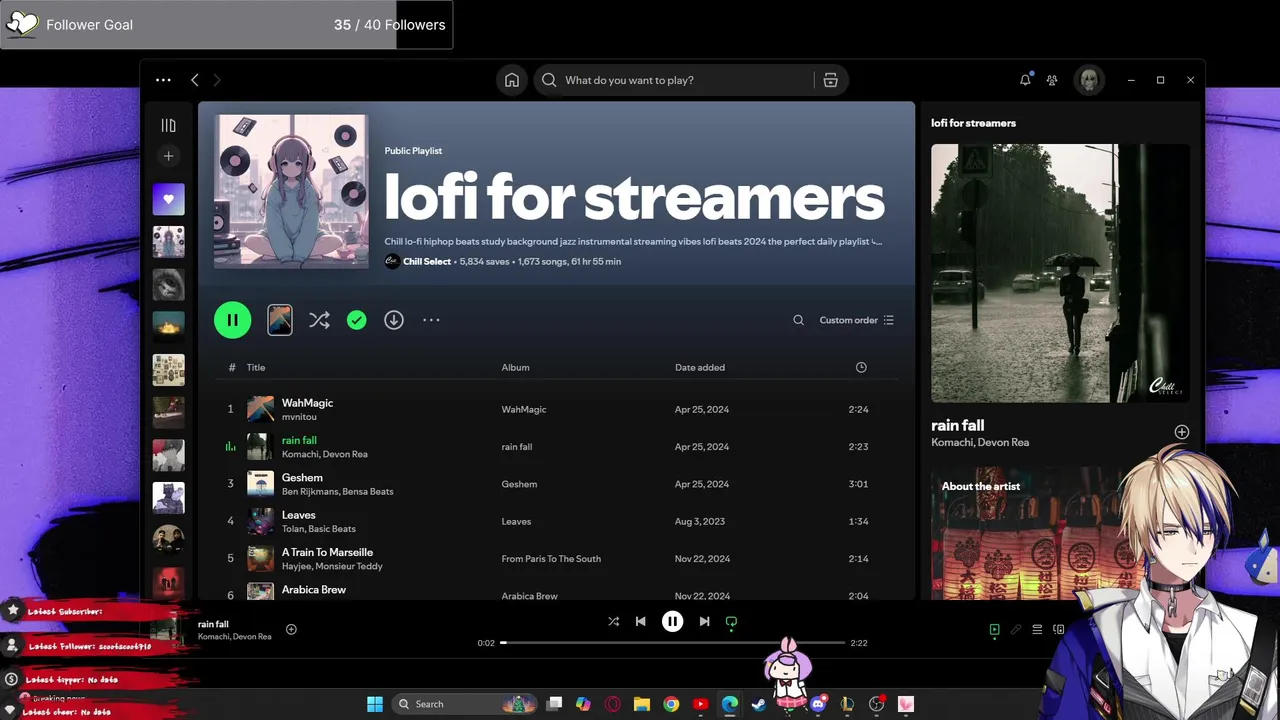Skip to the previous track
This screenshot has width=1280, height=720.
coord(641,621)
